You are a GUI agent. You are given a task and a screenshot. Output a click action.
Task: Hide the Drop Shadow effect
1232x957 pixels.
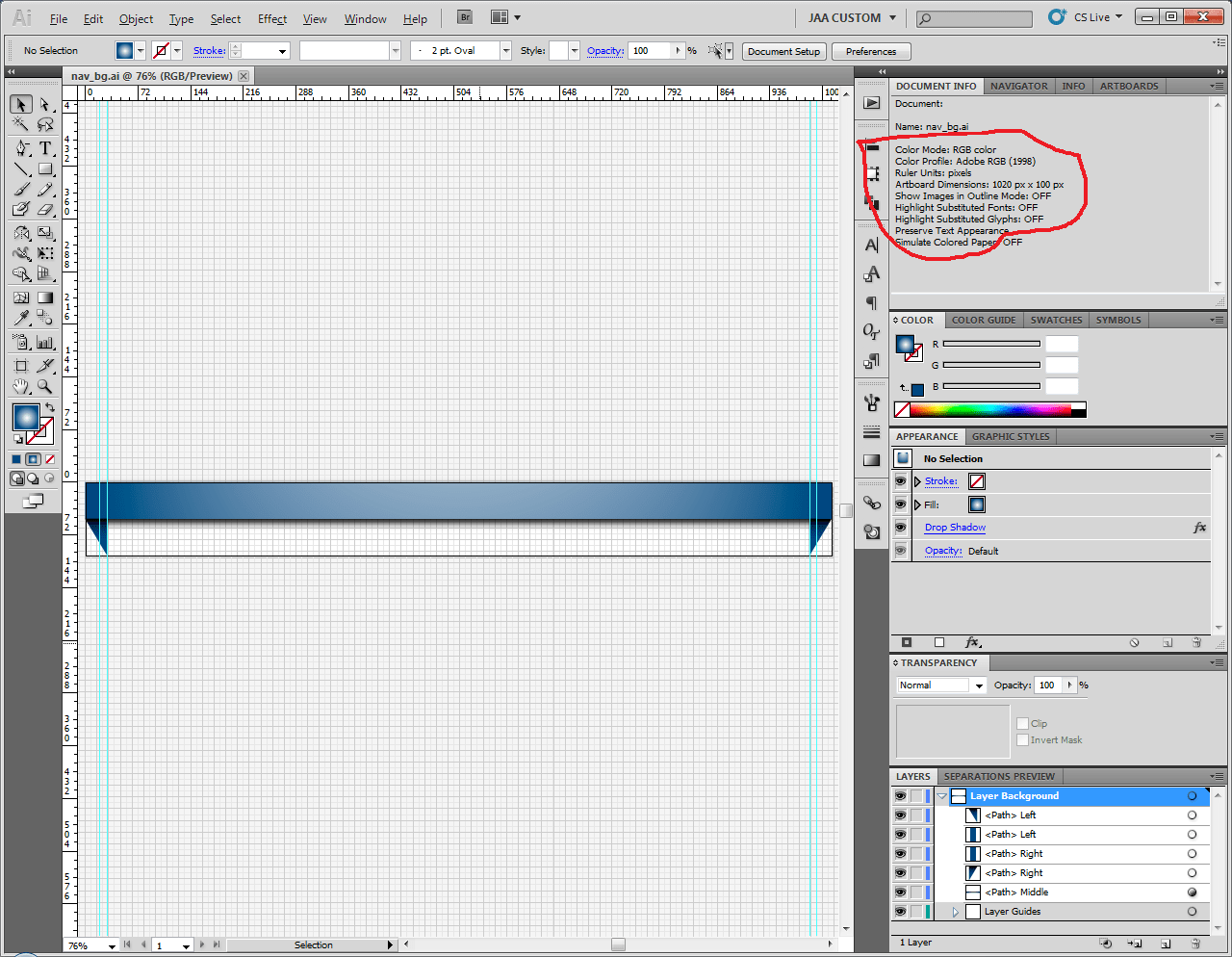901,528
